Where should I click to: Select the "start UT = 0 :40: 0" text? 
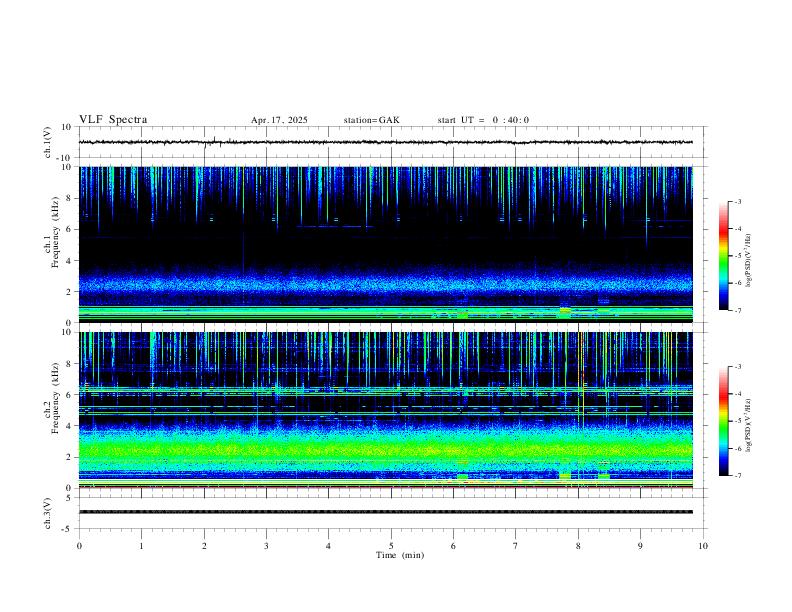click(x=483, y=120)
